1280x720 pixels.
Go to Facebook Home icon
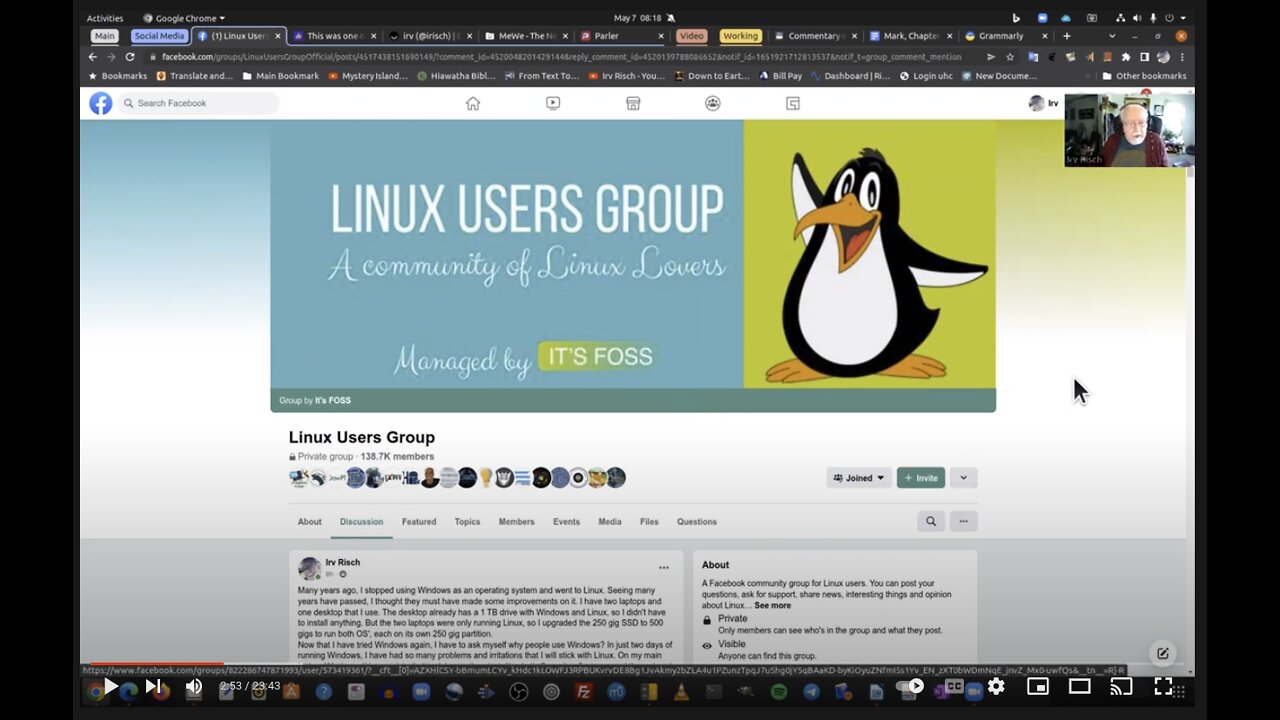473,103
